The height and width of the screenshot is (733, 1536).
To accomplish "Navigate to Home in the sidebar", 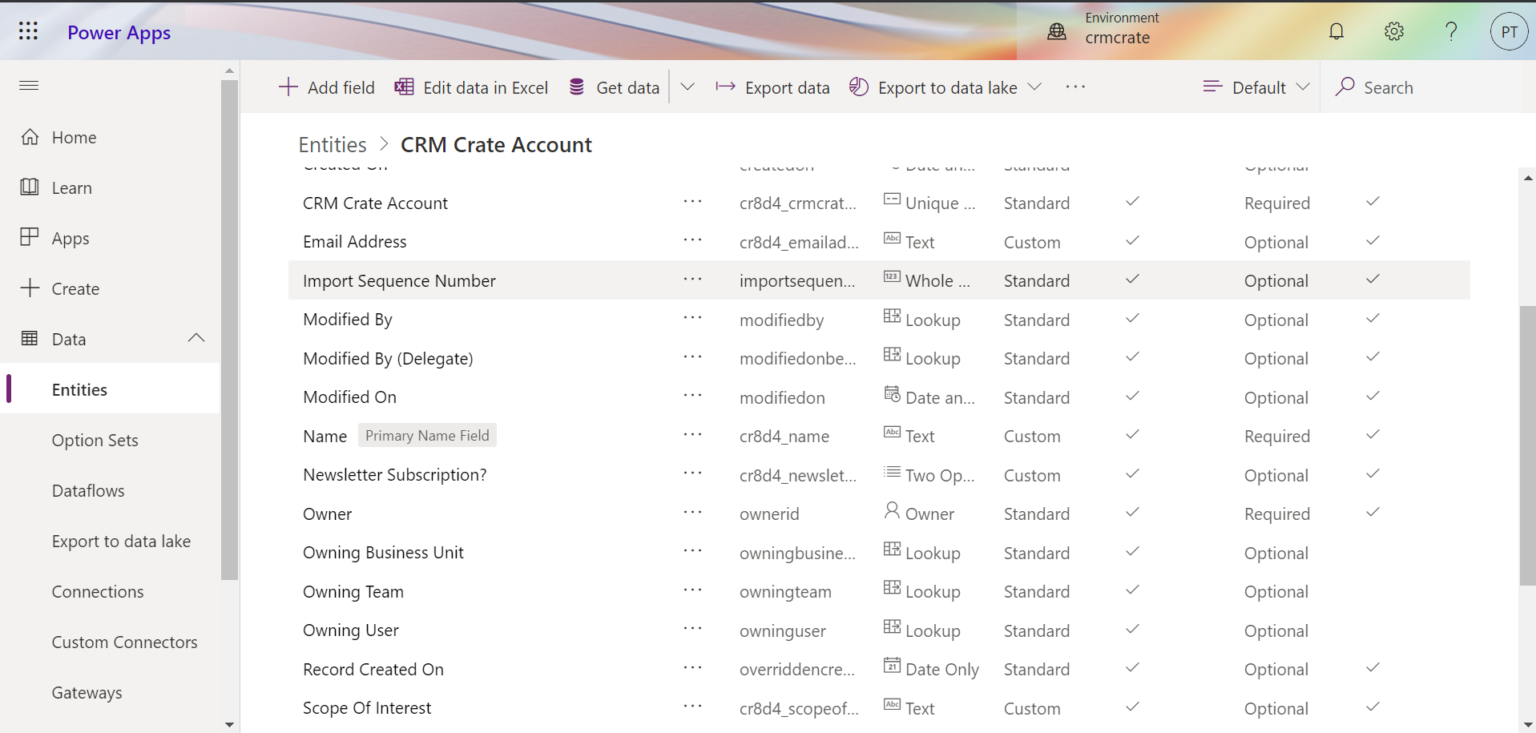I will point(72,137).
